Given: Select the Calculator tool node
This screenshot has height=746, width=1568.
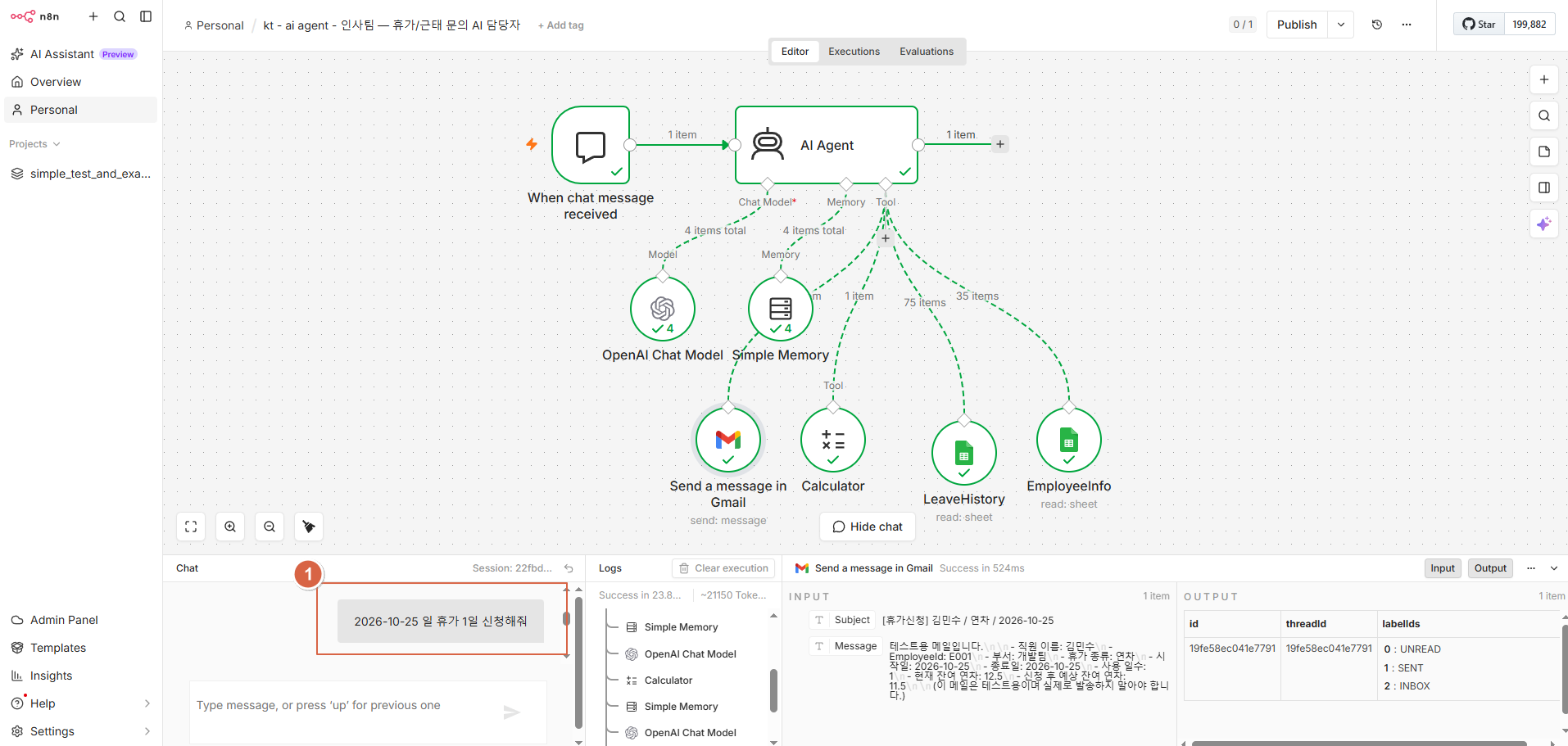Looking at the screenshot, I should coord(833,440).
